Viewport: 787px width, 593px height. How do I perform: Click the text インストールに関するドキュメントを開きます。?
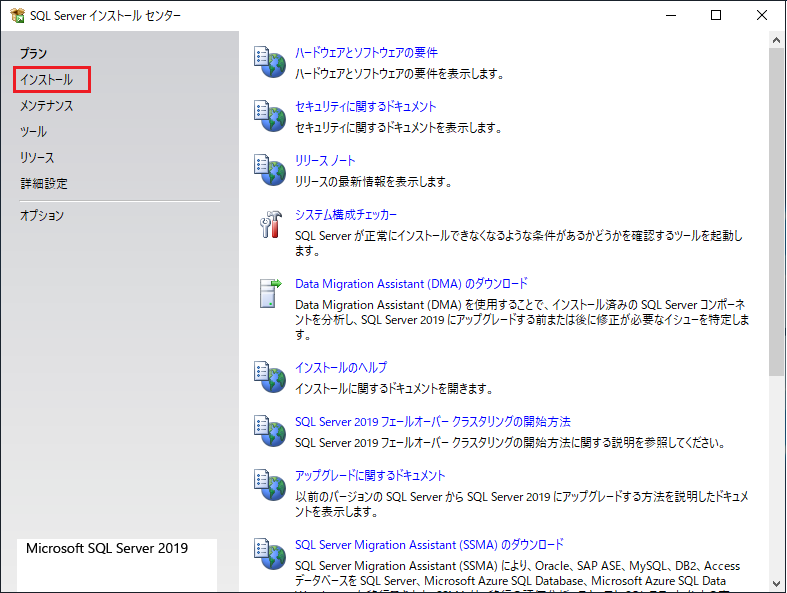[x=394, y=389]
